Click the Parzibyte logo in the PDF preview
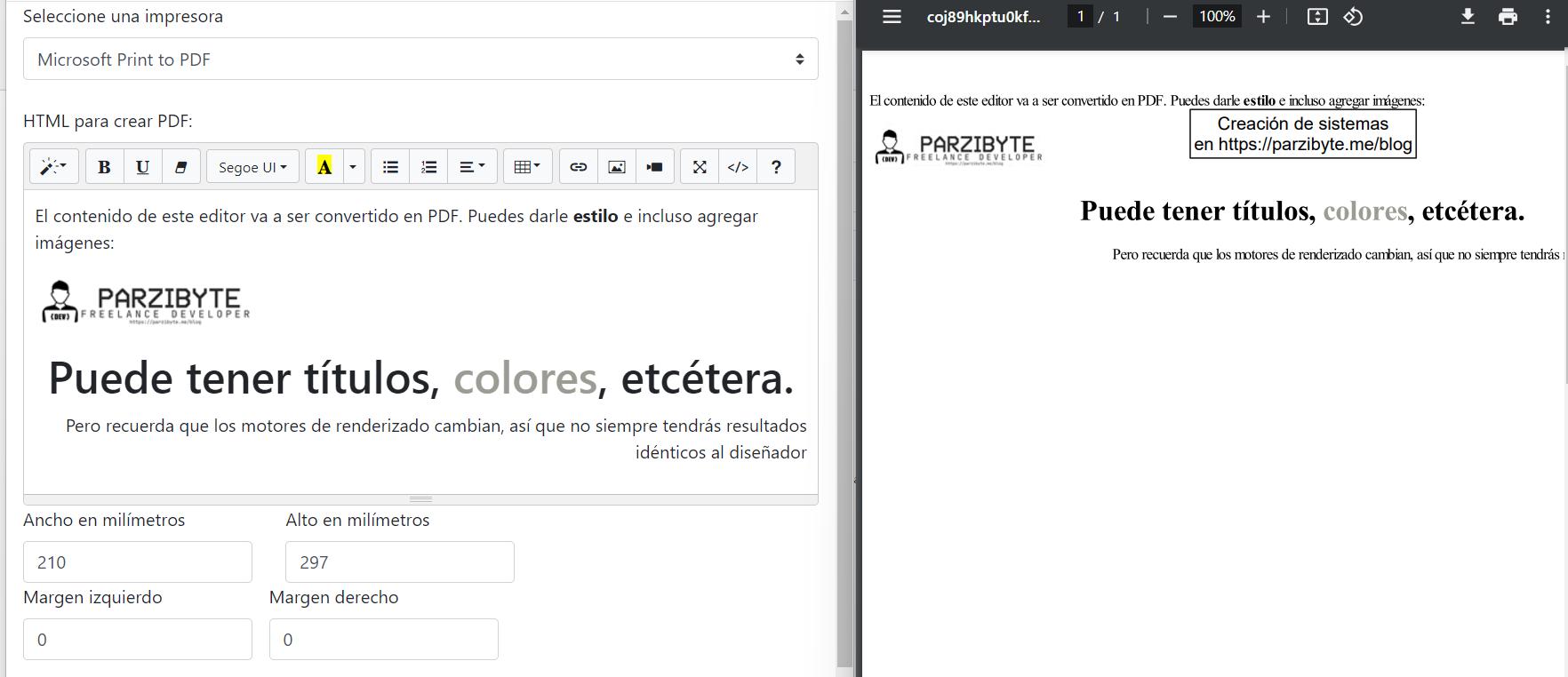Image resolution: width=1568 pixels, height=677 pixels. click(958, 147)
